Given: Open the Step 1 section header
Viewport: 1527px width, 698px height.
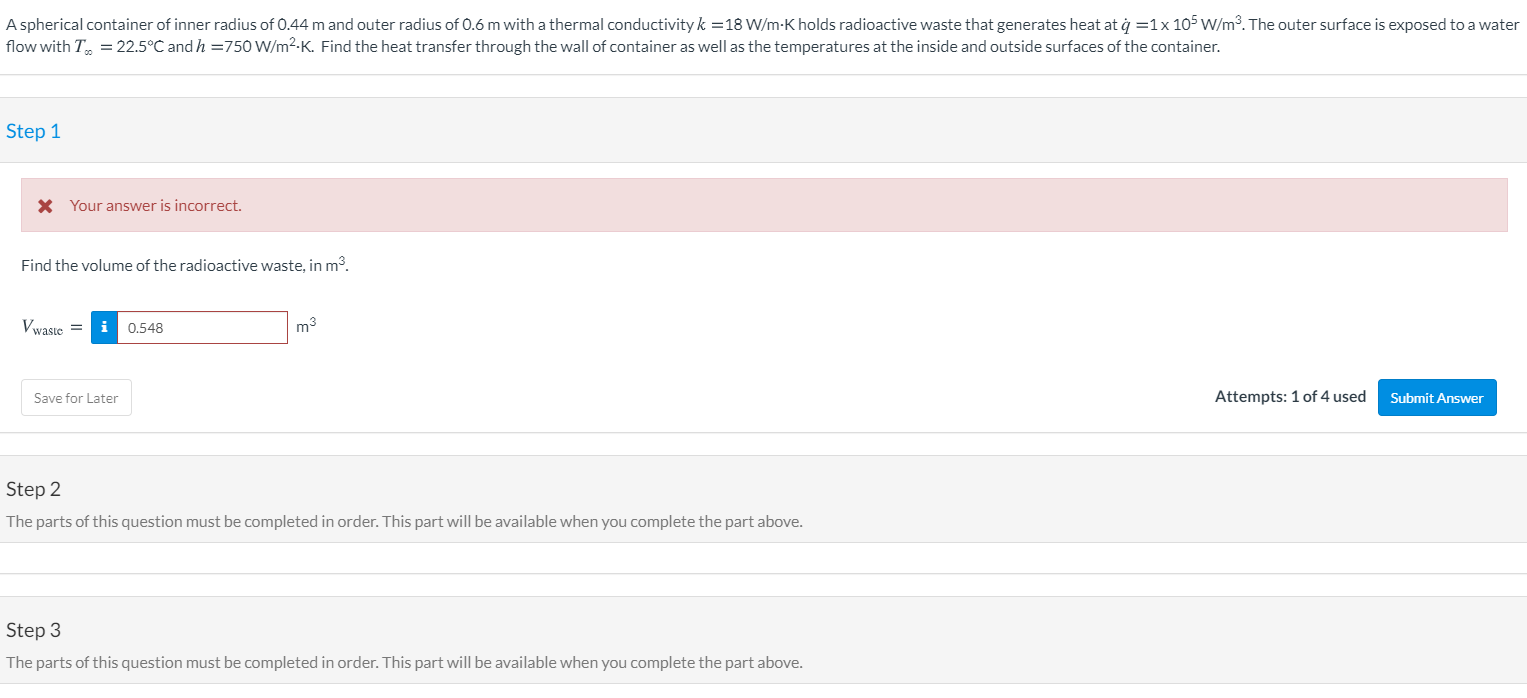Looking at the screenshot, I should [x=33, y=130].
